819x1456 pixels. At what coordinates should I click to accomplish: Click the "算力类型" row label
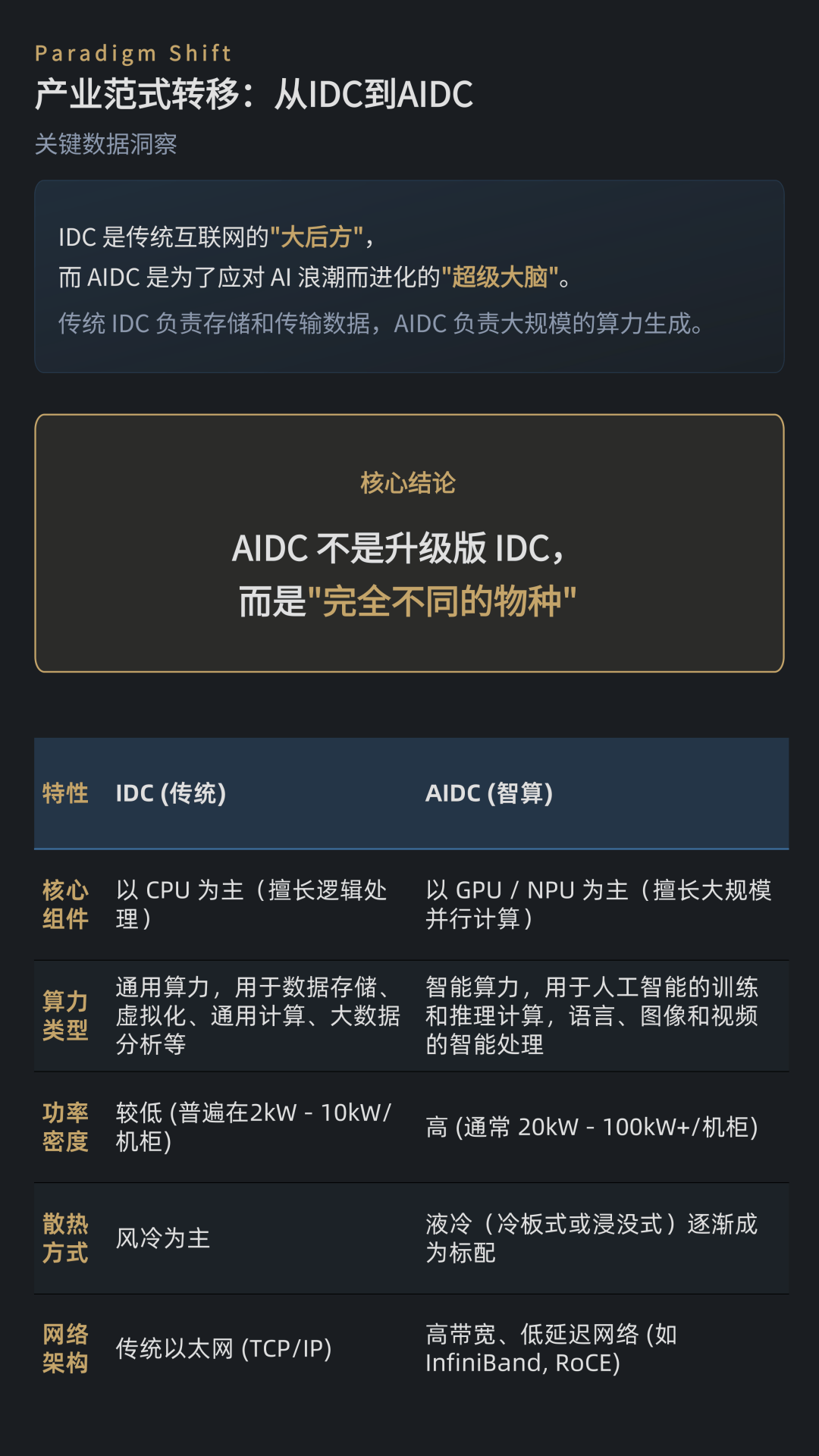coord(65,1016)
